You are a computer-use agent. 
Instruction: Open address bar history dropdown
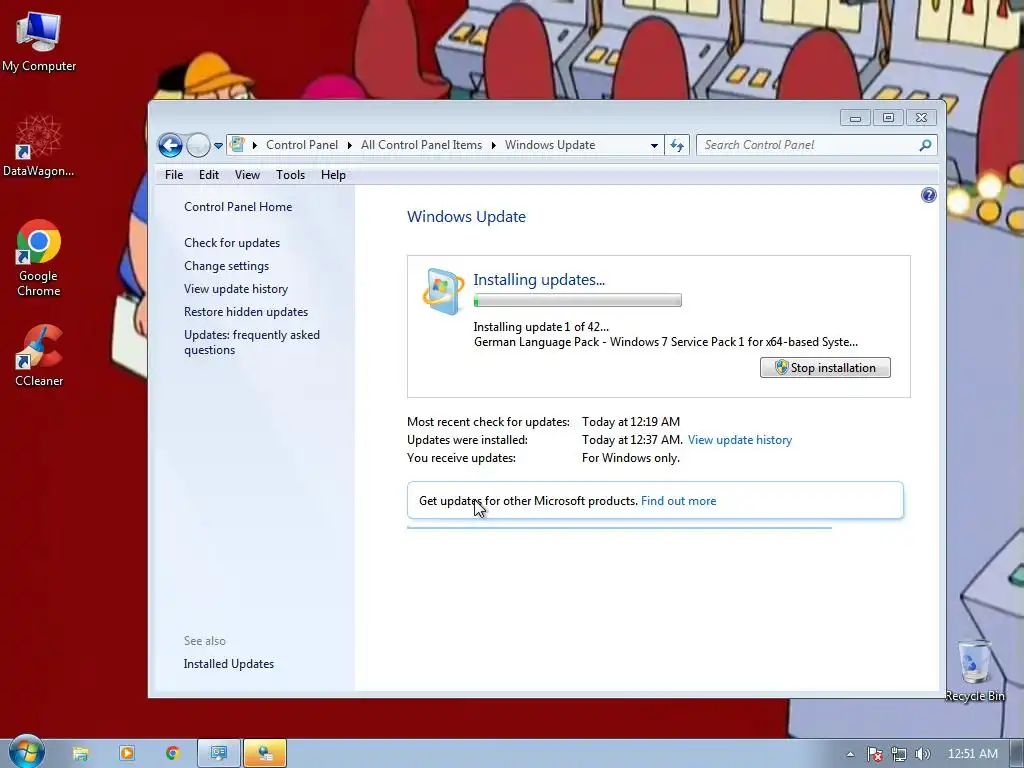coord(654,146)
